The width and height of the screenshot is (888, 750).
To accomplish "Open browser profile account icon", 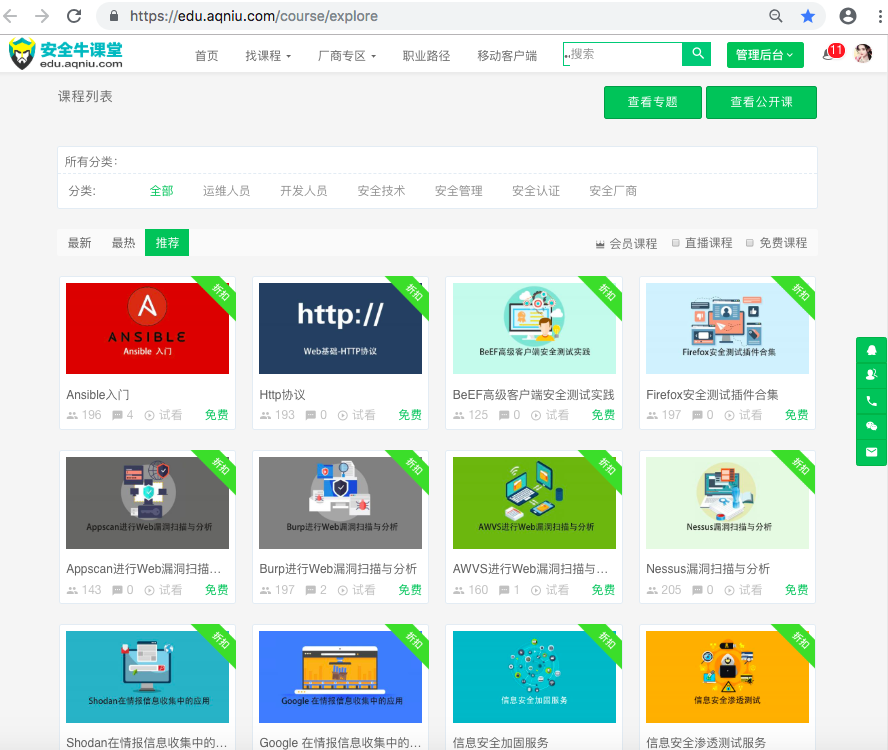I will coord(848,16).
